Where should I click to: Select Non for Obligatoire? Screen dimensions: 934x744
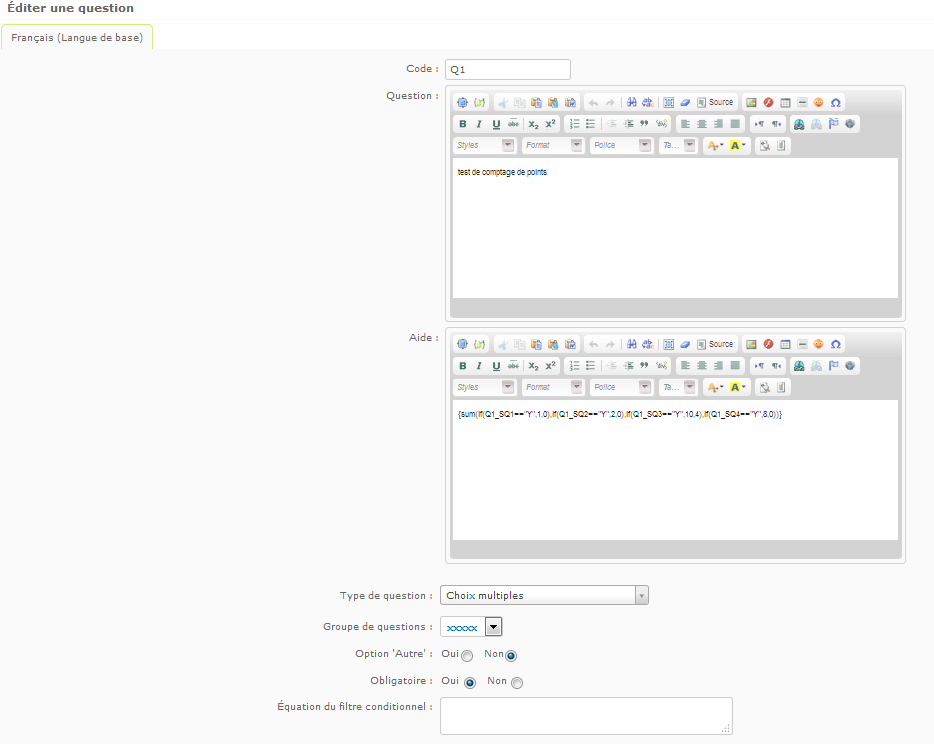coord(517,683)
